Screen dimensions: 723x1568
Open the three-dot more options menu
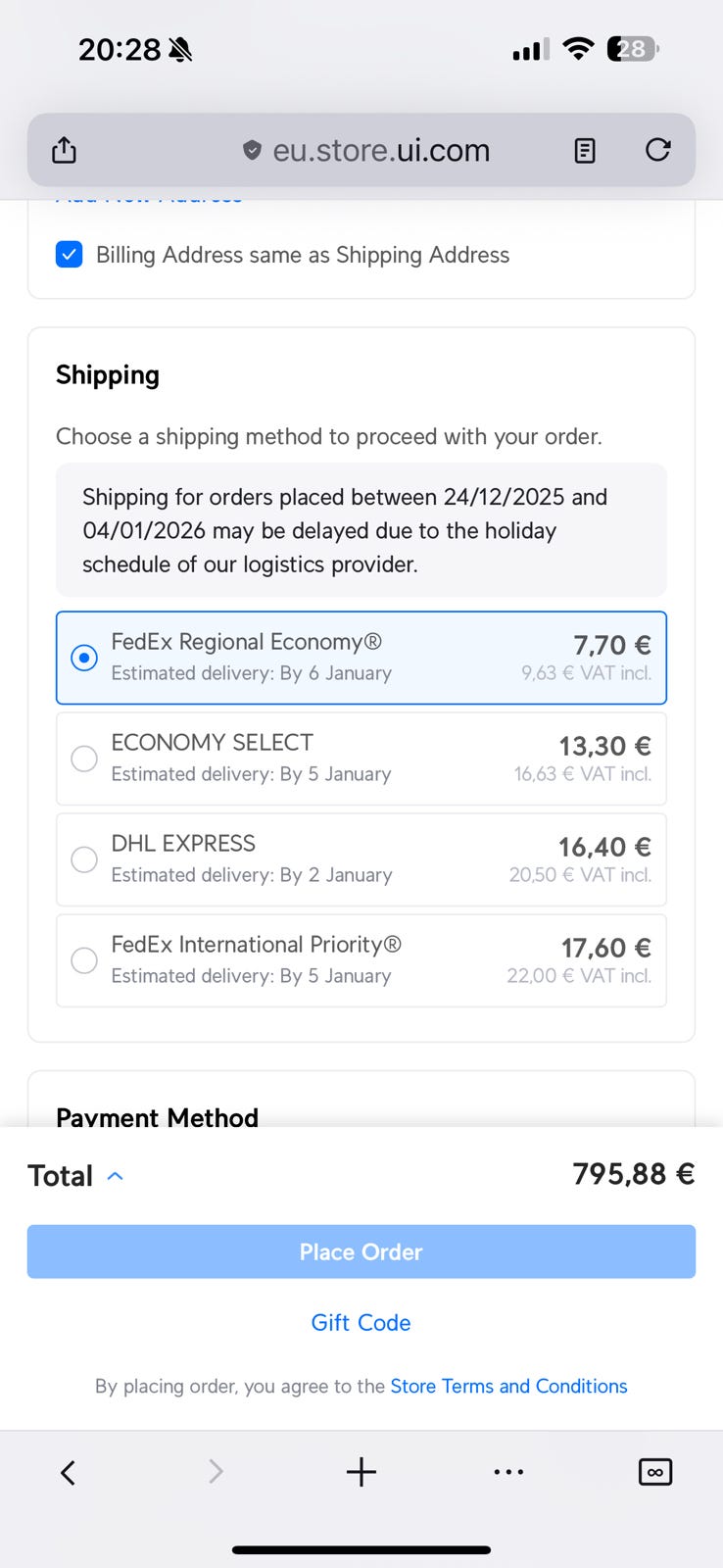[x=508, y=1471]
